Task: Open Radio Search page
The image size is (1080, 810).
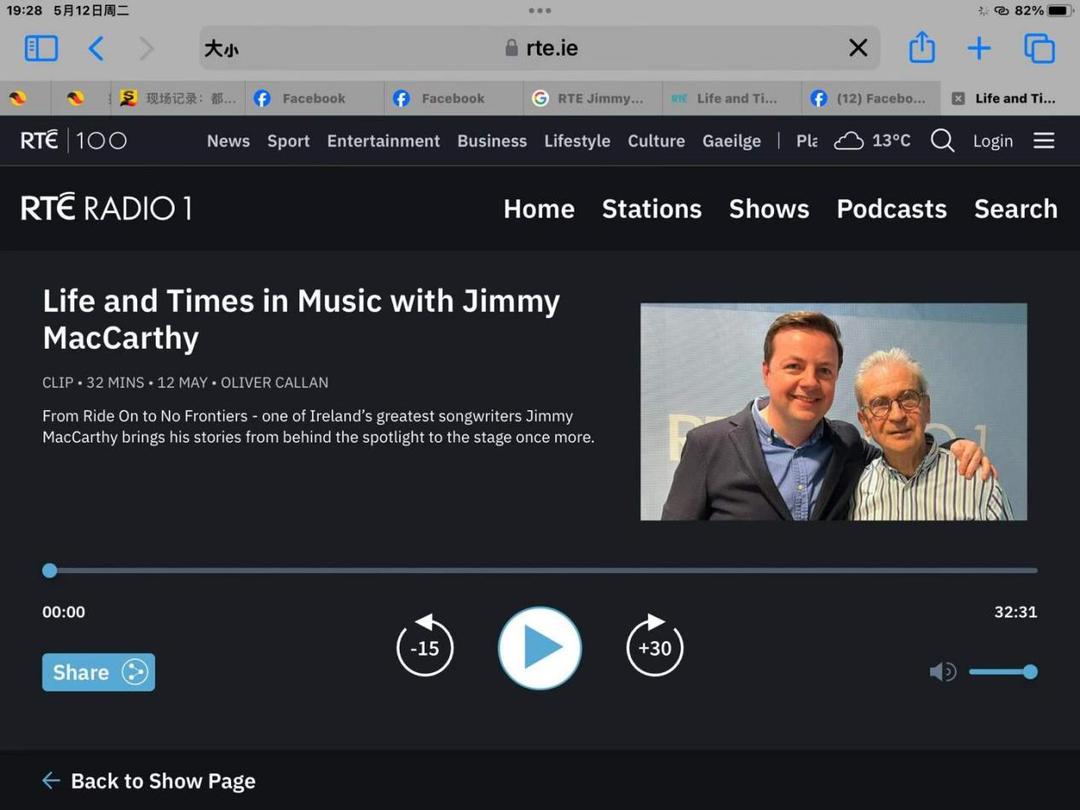Action: tap(1015, 209)
